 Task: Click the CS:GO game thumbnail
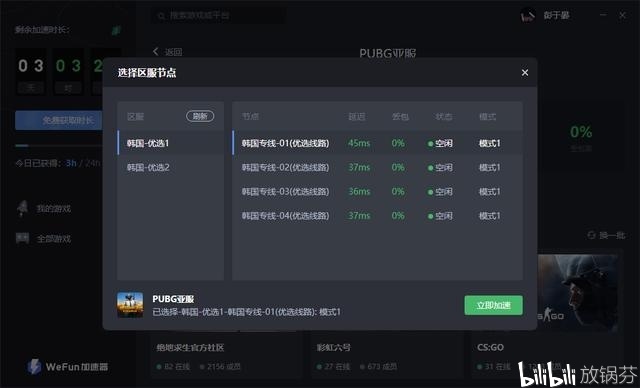click(578, 292)
